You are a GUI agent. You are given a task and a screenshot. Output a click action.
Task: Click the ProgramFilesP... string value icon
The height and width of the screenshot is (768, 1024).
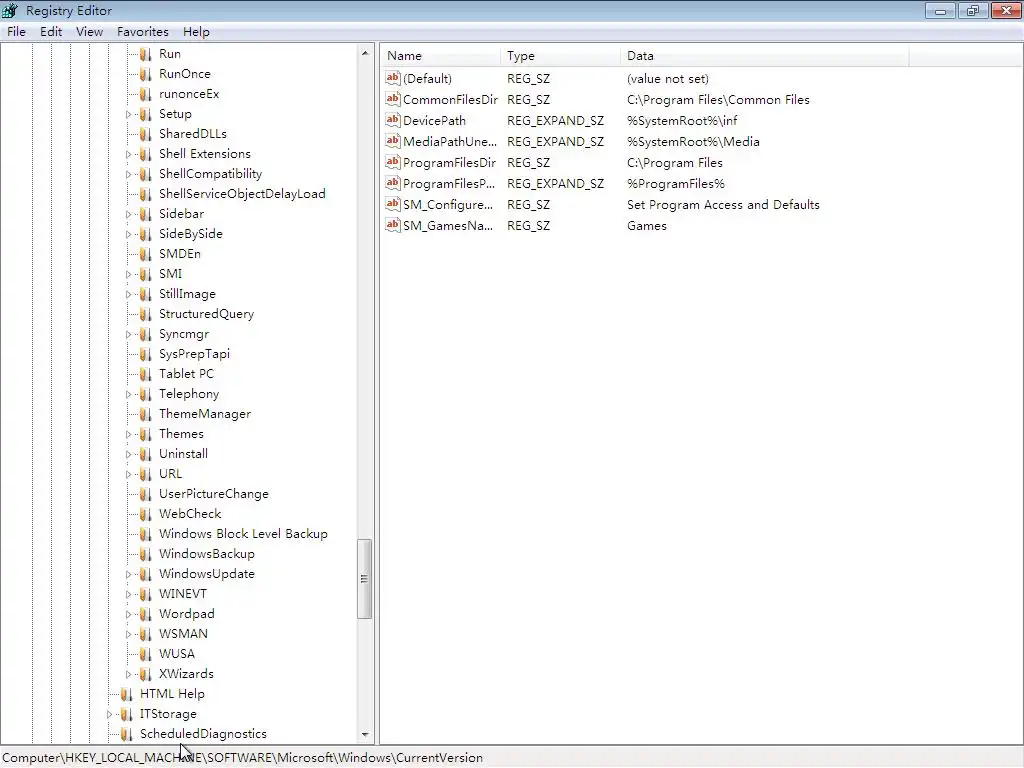(392, 183)
